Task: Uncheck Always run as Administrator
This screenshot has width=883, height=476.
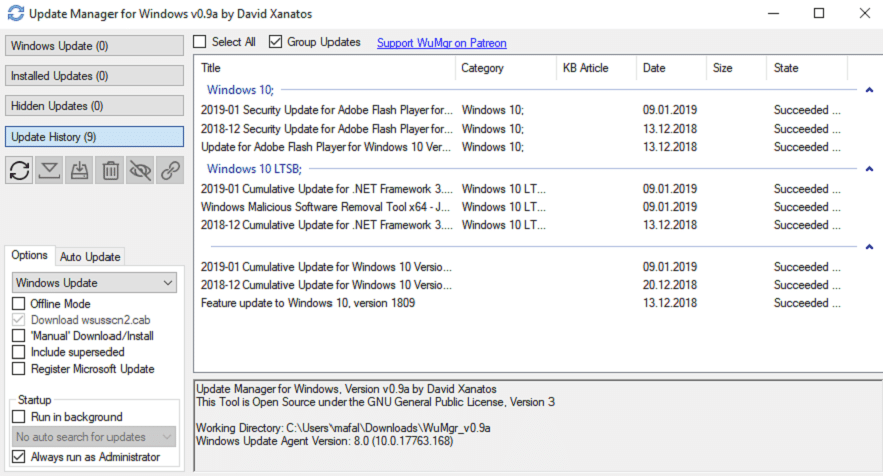Action: click(19, 457)
